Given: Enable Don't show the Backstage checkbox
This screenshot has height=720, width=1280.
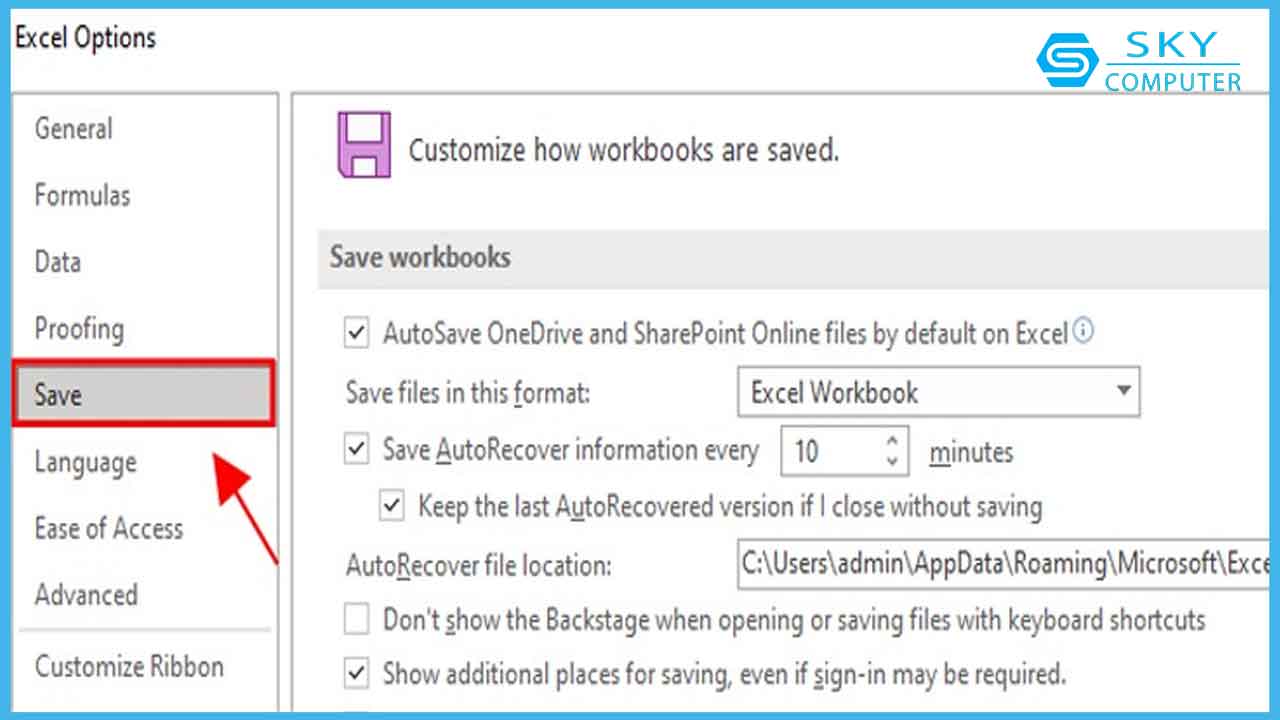Looking at the screenshot, I should [357, 620].
